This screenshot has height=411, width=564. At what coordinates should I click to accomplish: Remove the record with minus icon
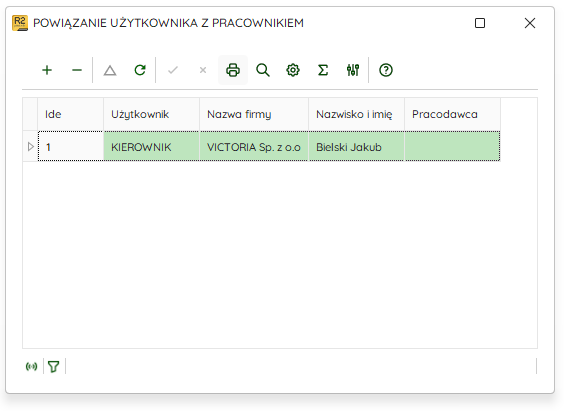point(77,70)
